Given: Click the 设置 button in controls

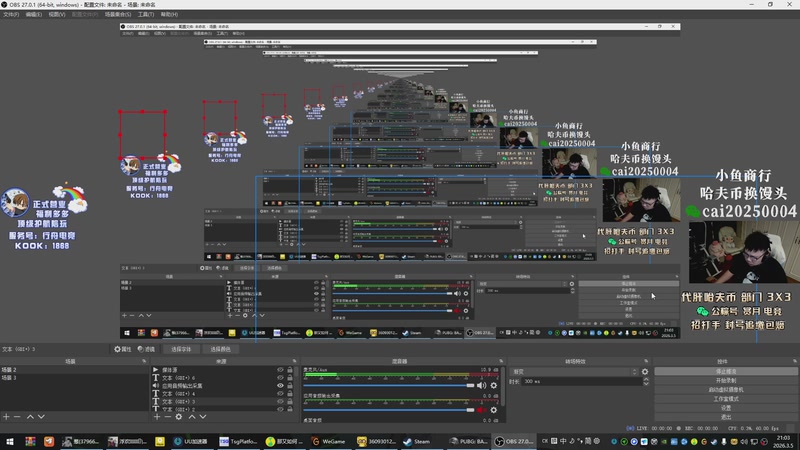Looking at the screenshot, I should click(x=726, y=408).
